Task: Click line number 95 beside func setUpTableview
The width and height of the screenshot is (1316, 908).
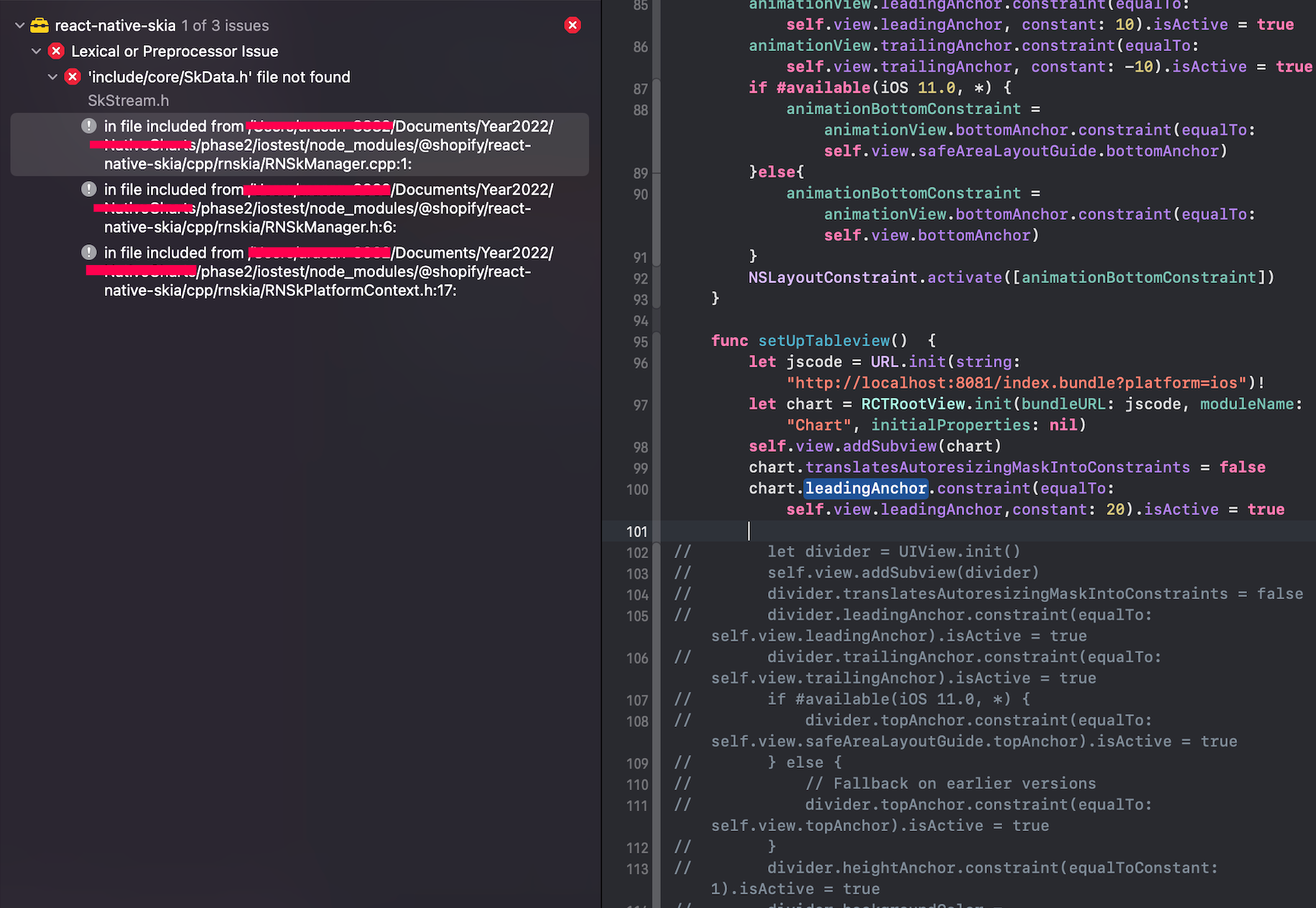Action: (x=640, y=342)
